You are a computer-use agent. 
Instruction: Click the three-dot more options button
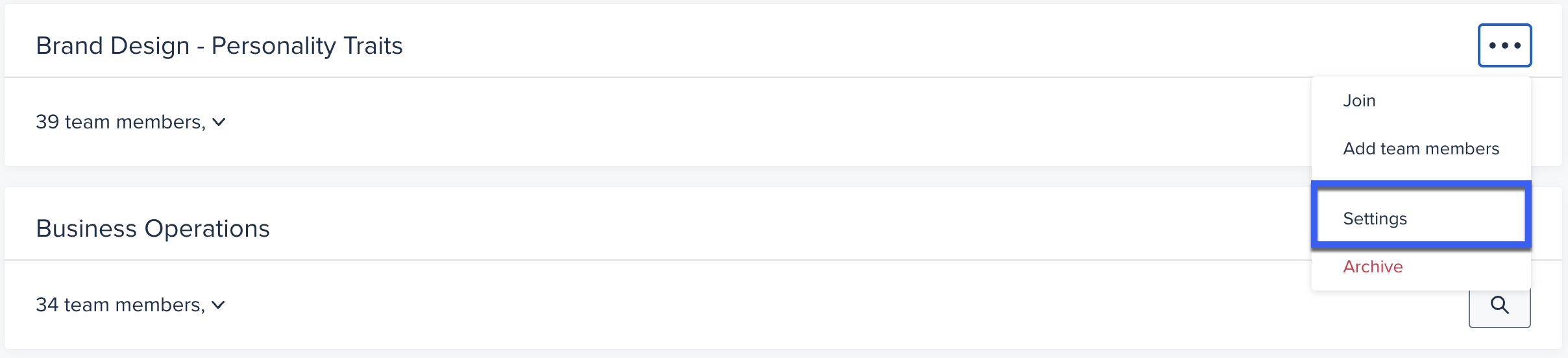point(1504,45)
